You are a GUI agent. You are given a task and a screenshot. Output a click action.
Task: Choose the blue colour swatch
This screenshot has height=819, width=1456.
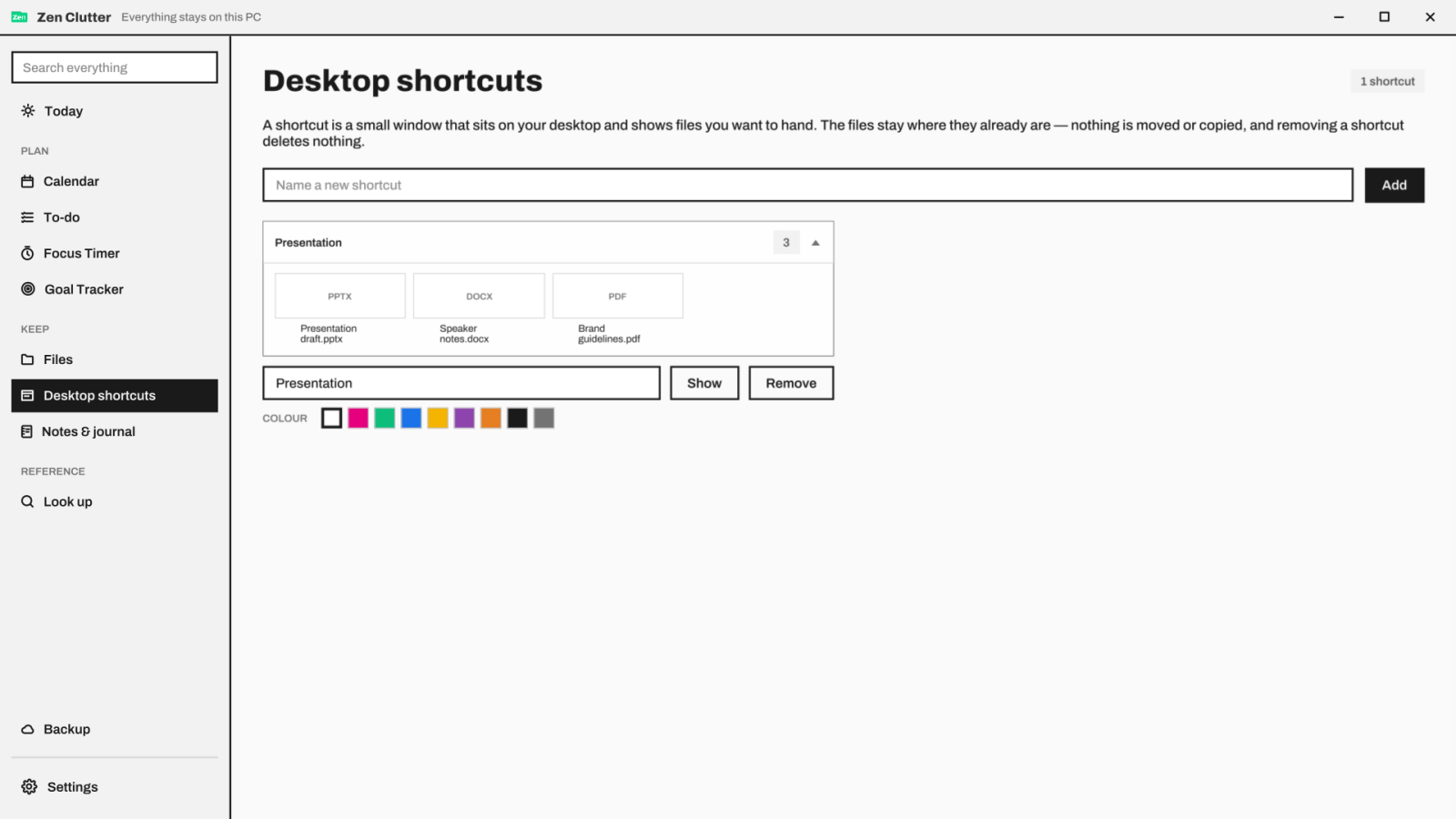(x=411, y=418)
